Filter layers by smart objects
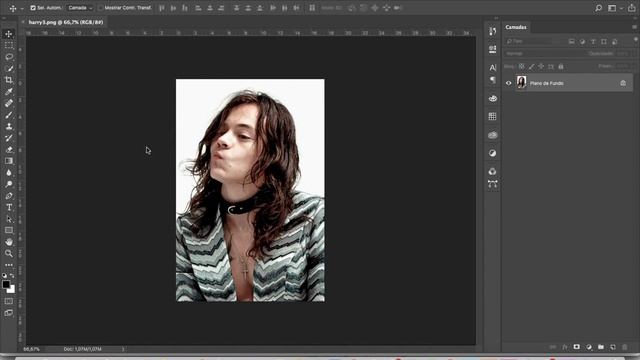Image resolution: width=640 pixels, height=360 pixels. (x=615, y=42)
